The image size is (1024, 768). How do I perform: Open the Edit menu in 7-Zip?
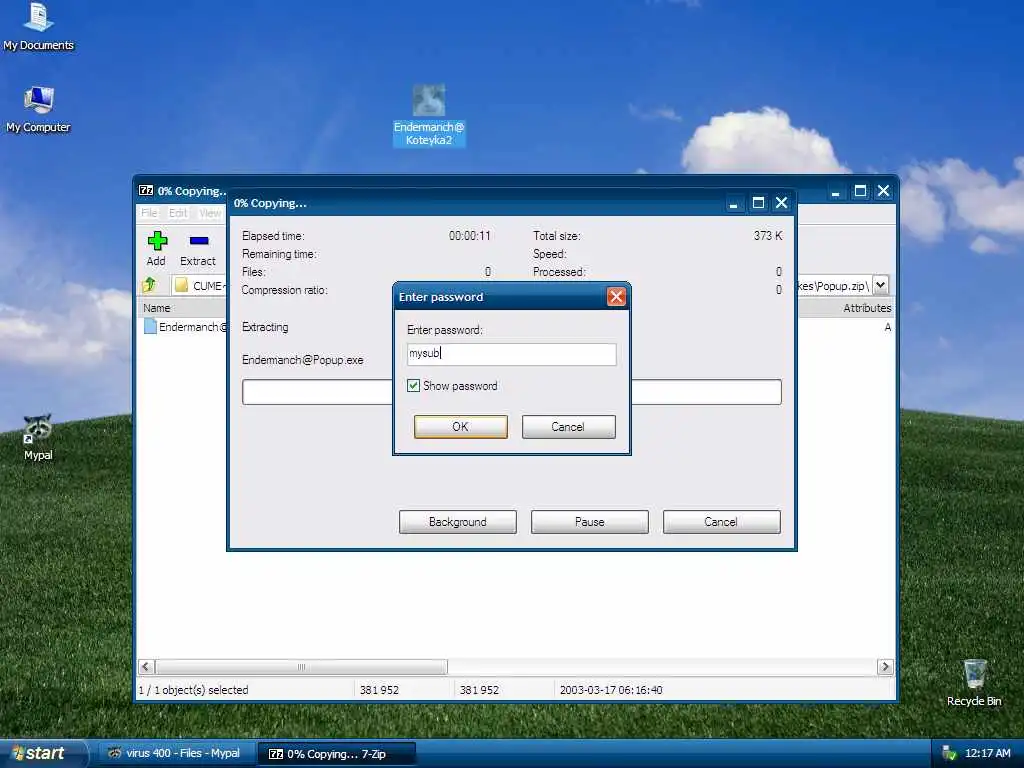click(178, 213)
